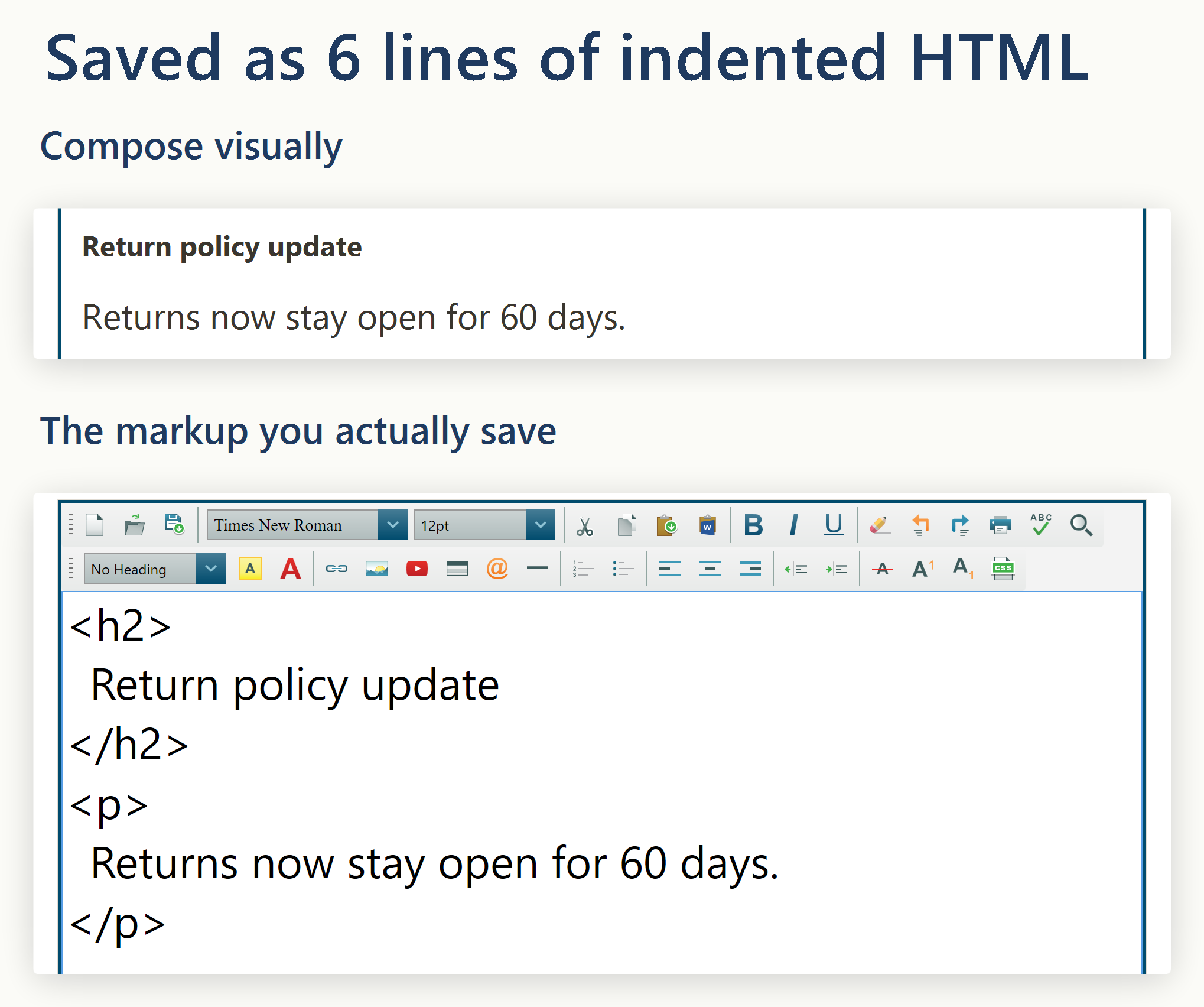This screenshot has height=1007, width=1204.
Task: Click the New document icon
Action: (95, 525)
